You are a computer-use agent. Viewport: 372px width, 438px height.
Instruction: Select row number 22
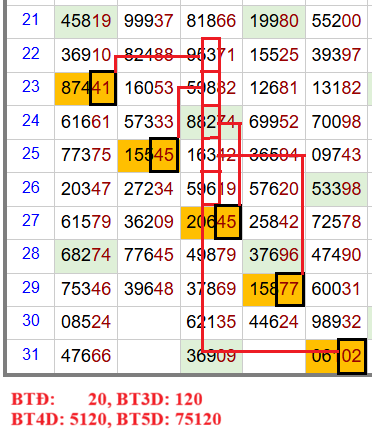(x=31, y=54)
